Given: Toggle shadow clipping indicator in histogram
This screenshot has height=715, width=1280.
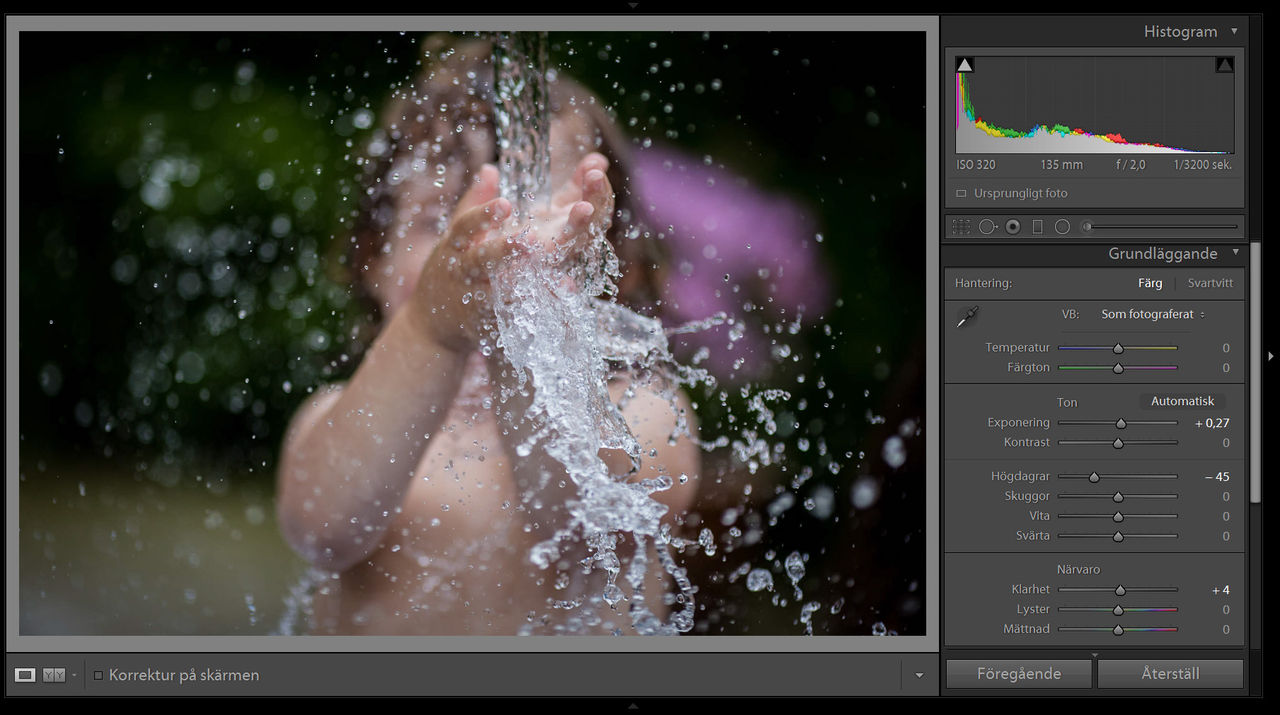Looking at the screenshot, I should pyautogui.click(x=964, y=65).
